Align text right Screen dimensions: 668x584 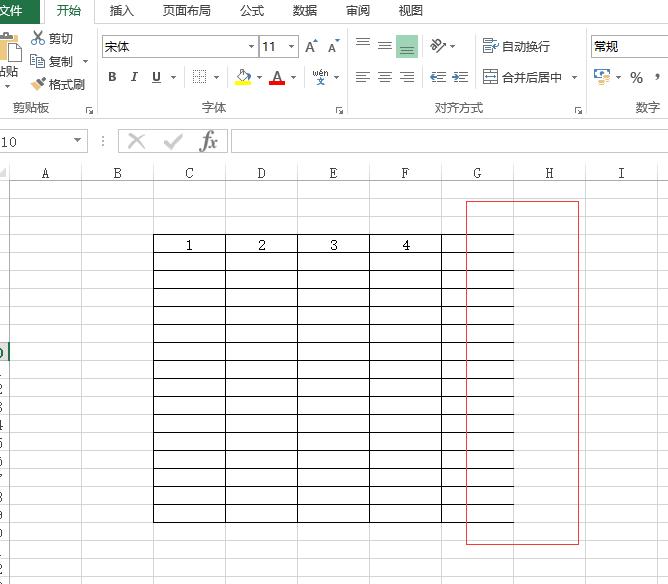pos(407,77)
